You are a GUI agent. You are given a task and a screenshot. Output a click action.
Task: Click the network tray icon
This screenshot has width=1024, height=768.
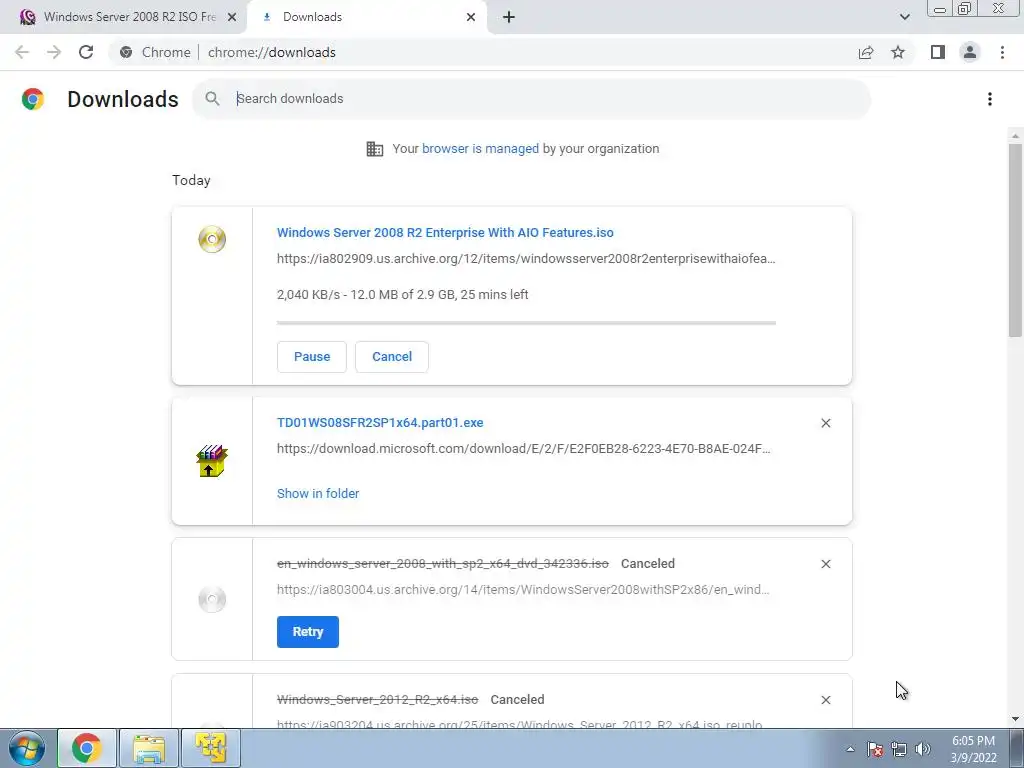click(x=899, y=749)
